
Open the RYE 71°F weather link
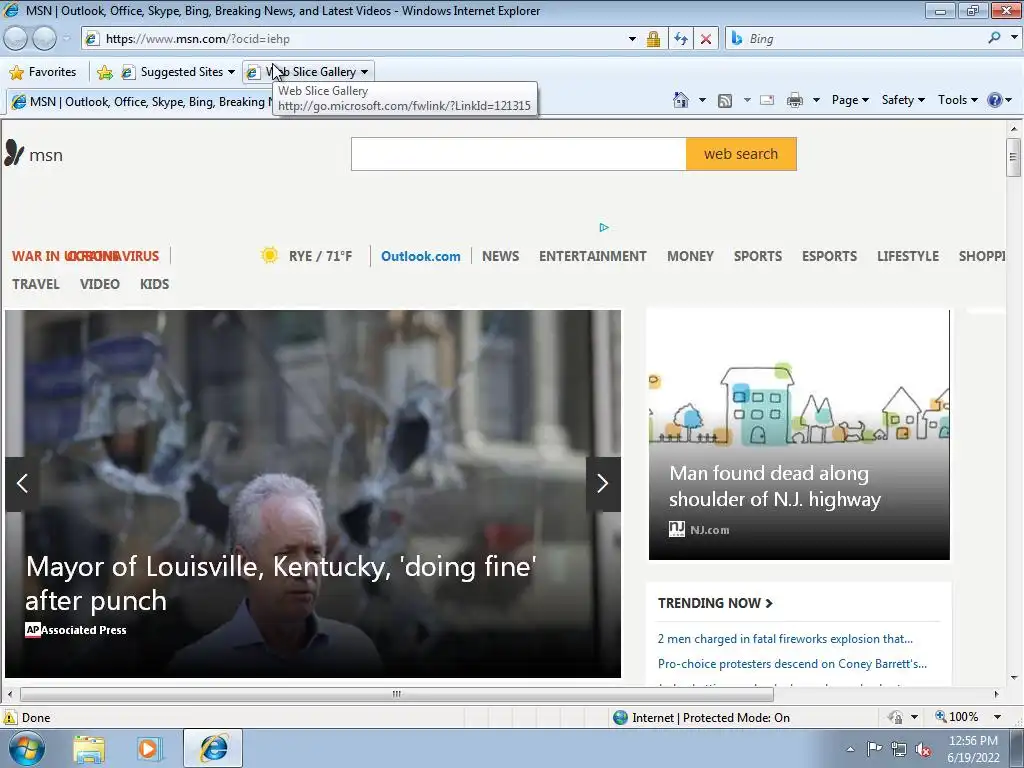320,256
